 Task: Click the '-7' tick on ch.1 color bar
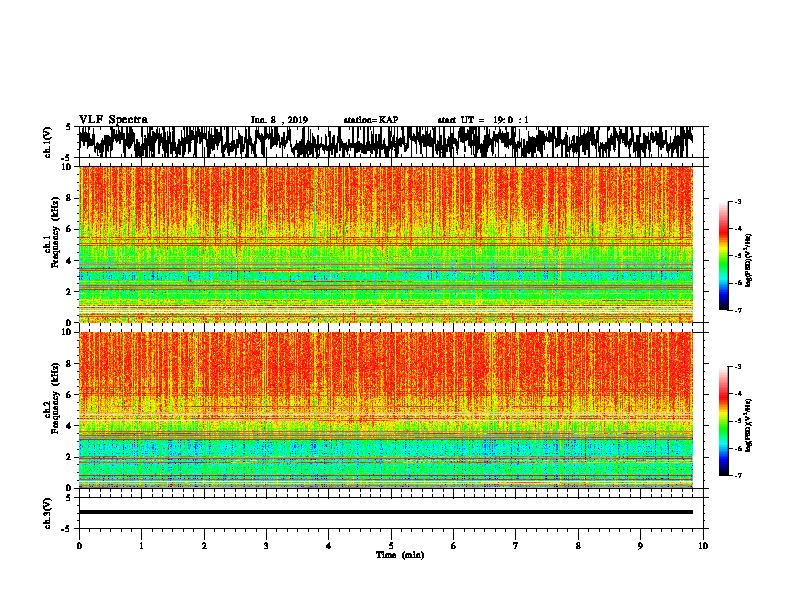coord(738,310)
